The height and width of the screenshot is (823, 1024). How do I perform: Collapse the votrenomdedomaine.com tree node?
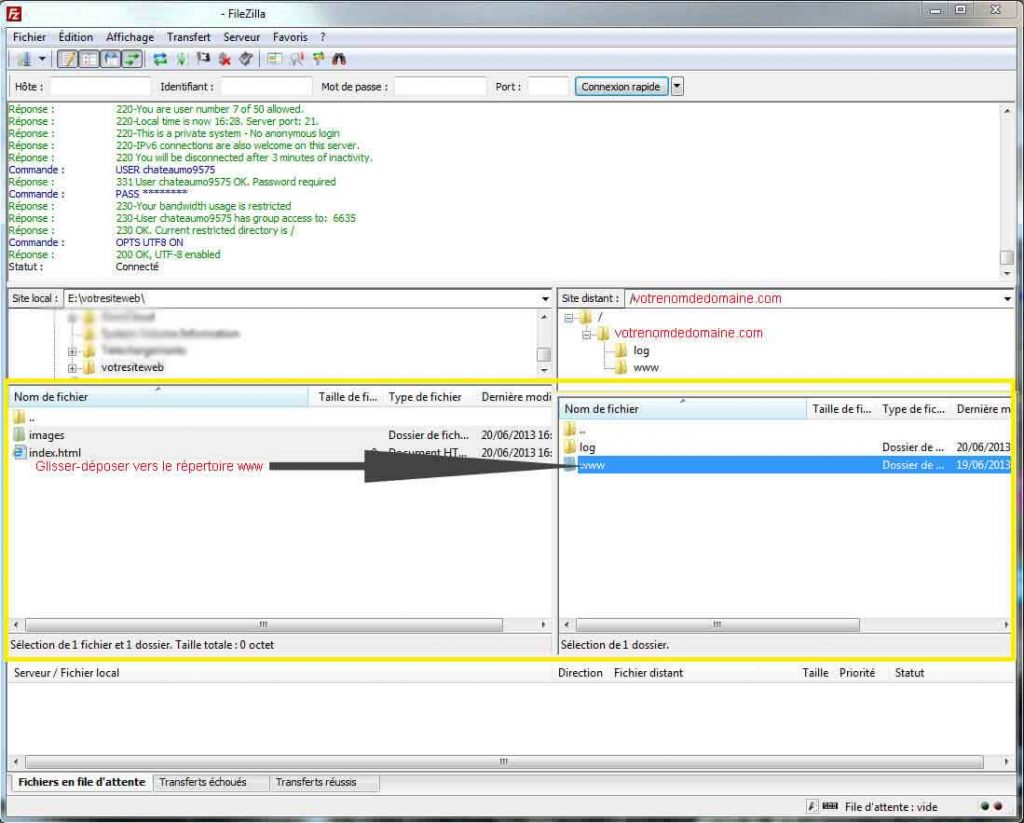[x=586, y=334]
